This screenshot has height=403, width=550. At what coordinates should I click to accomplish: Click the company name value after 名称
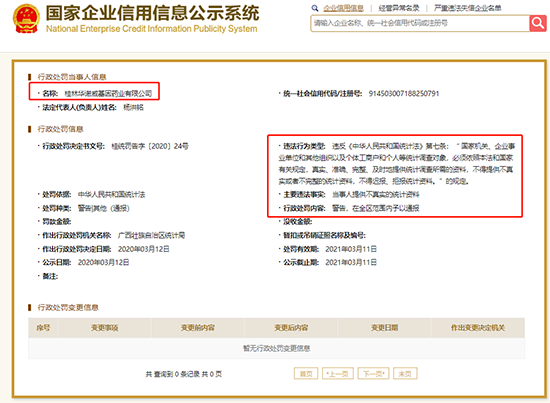[x=108, y=93]
